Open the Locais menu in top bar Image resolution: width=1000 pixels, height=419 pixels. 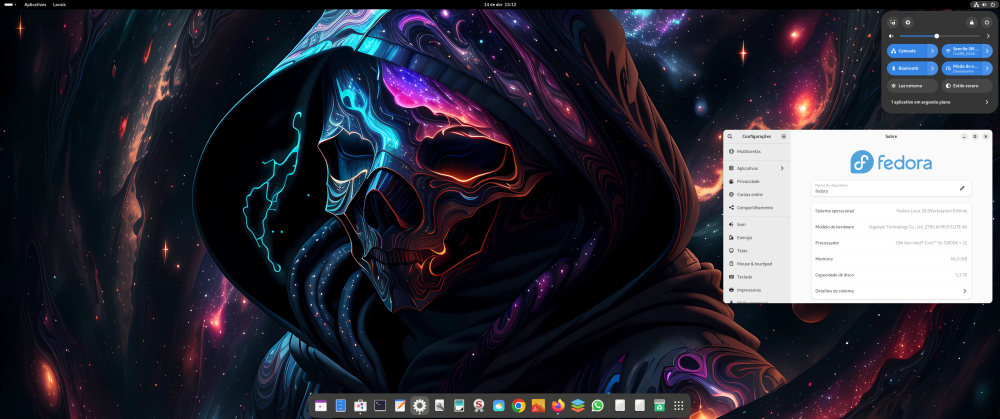click(59, 4)
